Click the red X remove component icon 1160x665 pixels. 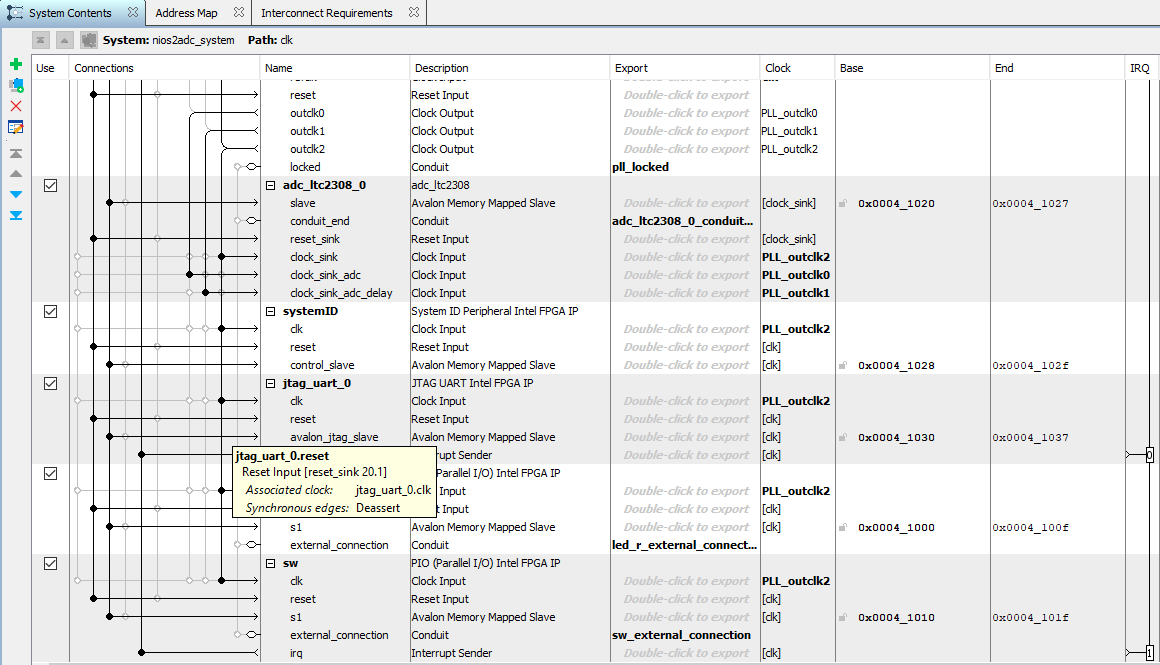[16, 106]
